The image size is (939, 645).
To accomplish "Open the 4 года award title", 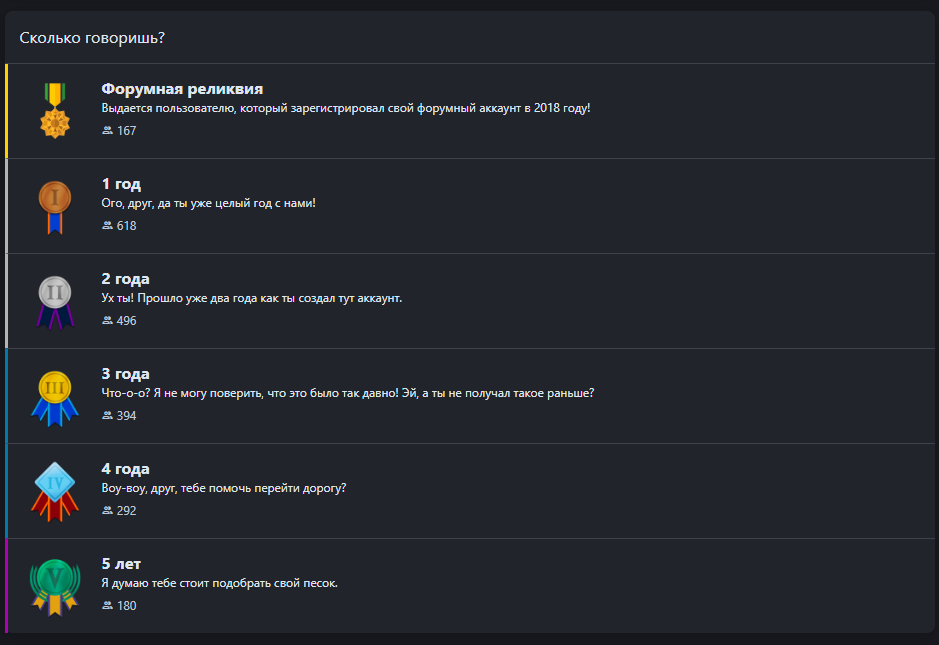I will 125,469.
